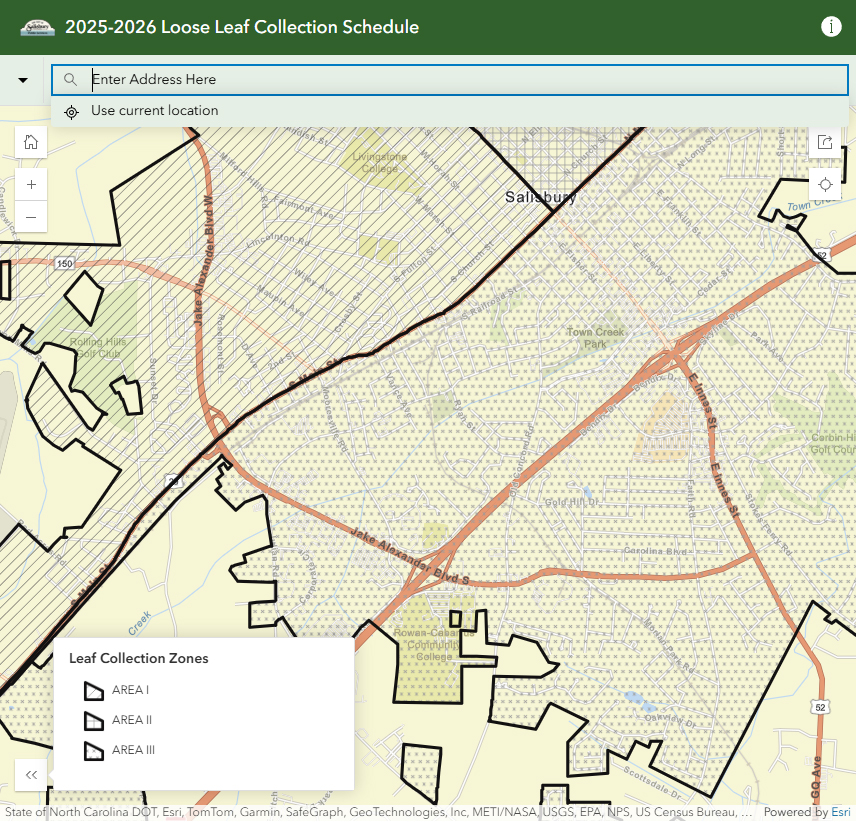Click the home default extent button

coord(31,142)
